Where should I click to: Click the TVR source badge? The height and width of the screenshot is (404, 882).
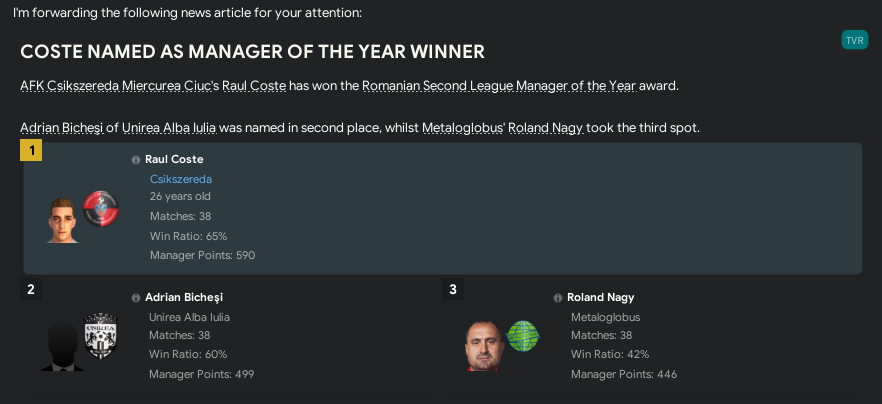coord(854,40)
